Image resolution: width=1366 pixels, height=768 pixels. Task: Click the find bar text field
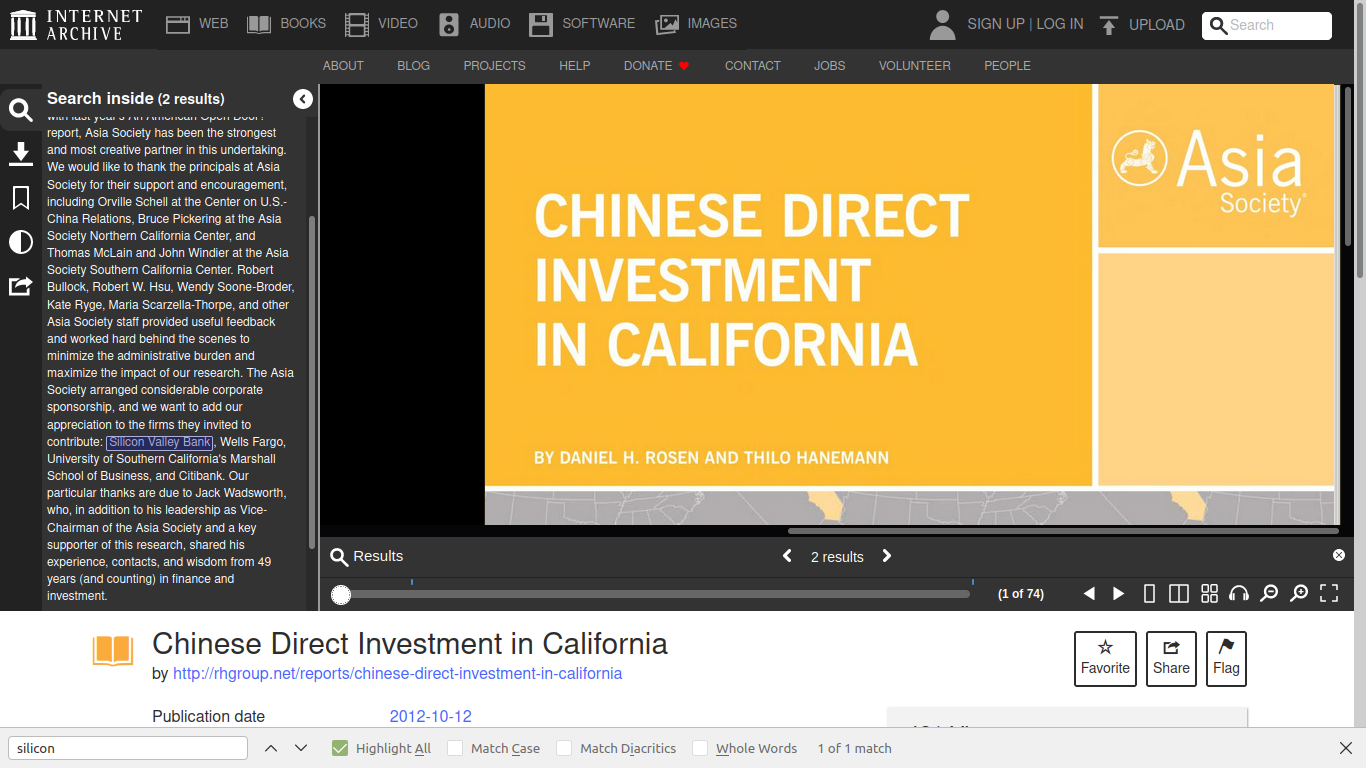coord(128,748)
